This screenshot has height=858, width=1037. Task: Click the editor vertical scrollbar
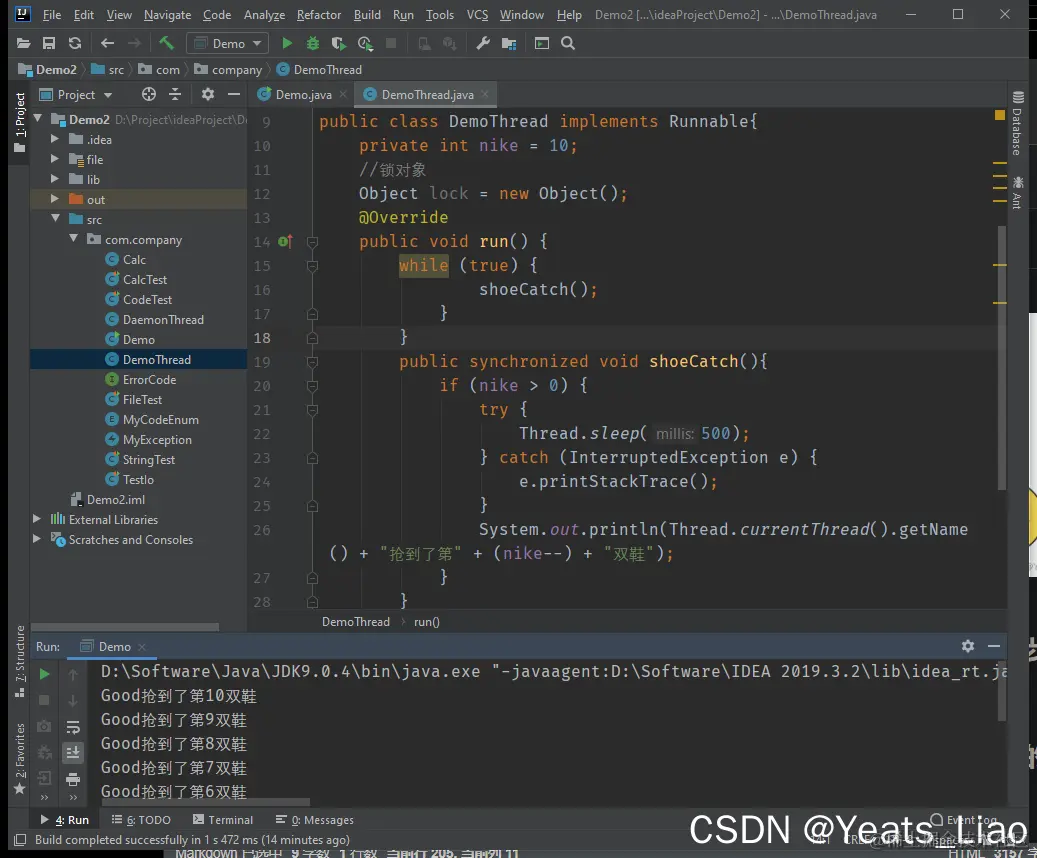point(1002,357)
